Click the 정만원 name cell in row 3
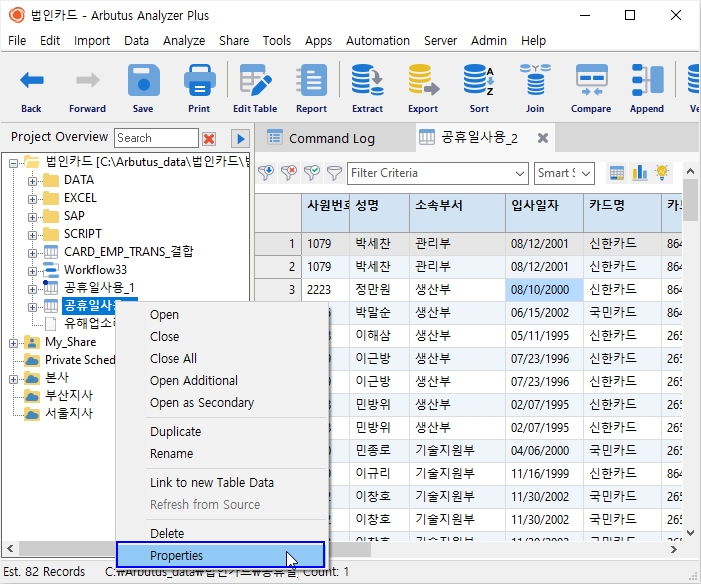The width and height of the screenshot is (701, 584). pos(379,290)
